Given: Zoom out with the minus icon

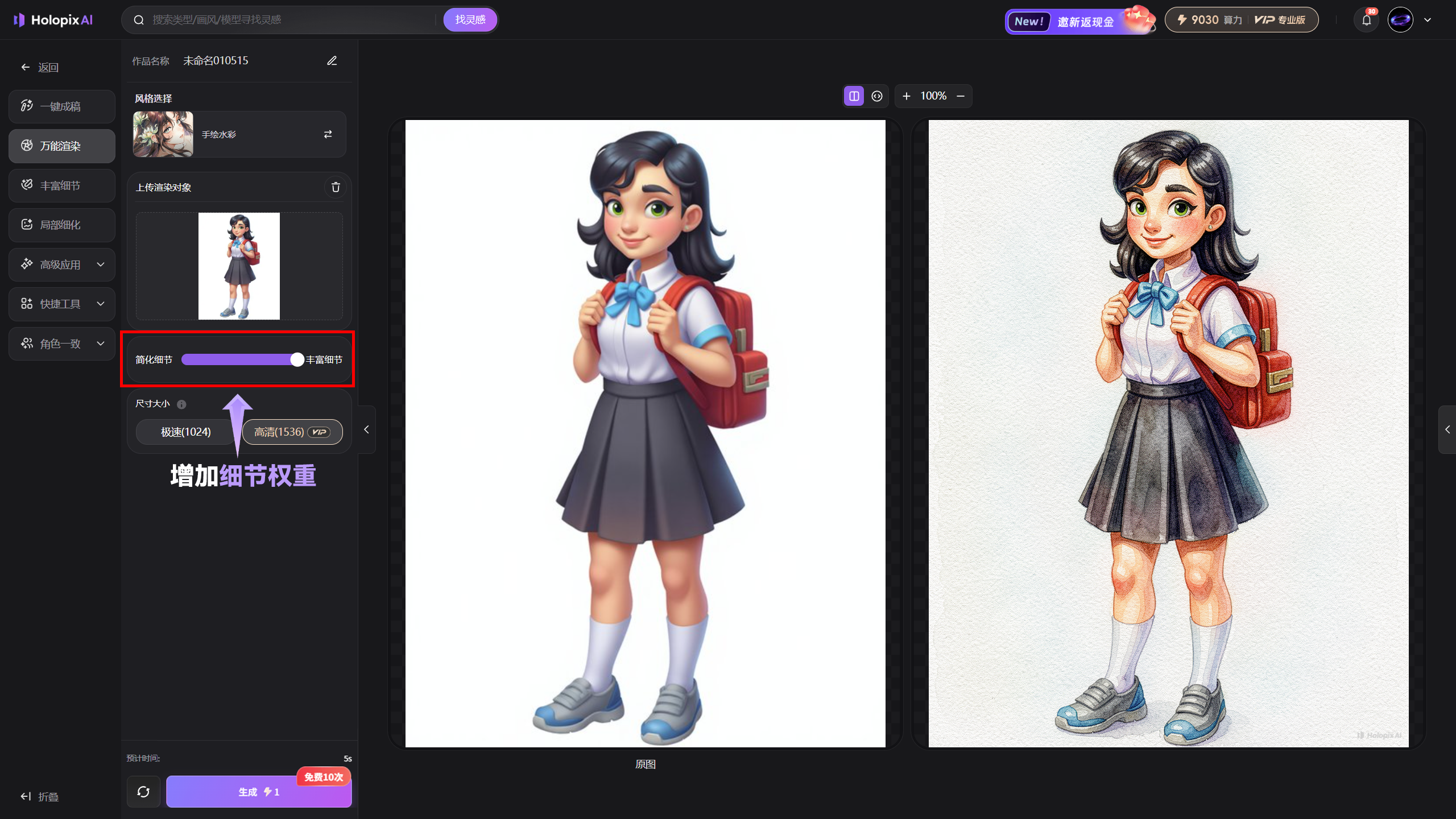Looking at the screenshot, I should click(x=961, y=96).
